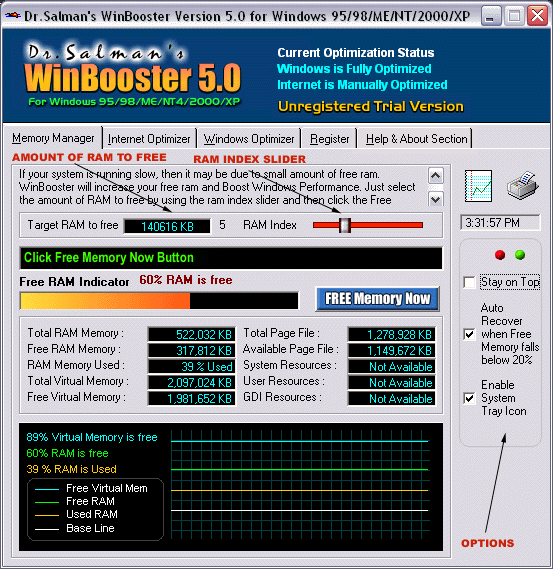Image resolution: width=553 pixels, height=569 pixels.
Task: Click the Target RAM to free value field
Action: click(x=167, y=226)
